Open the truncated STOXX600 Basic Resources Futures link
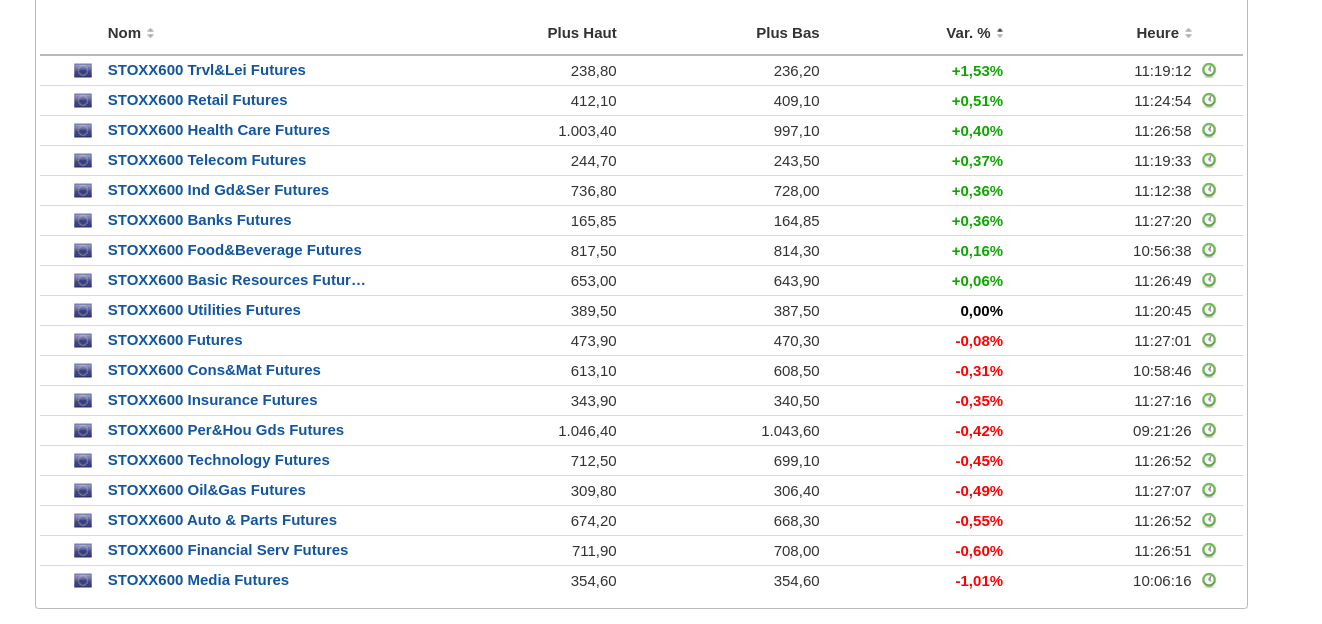 (237, 280)
